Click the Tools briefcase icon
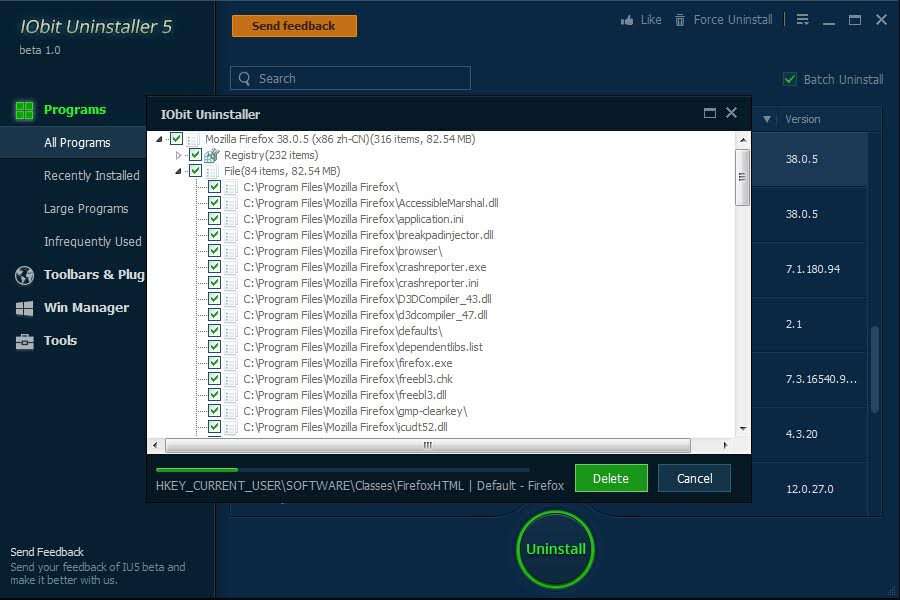 (x=25, y=341)
